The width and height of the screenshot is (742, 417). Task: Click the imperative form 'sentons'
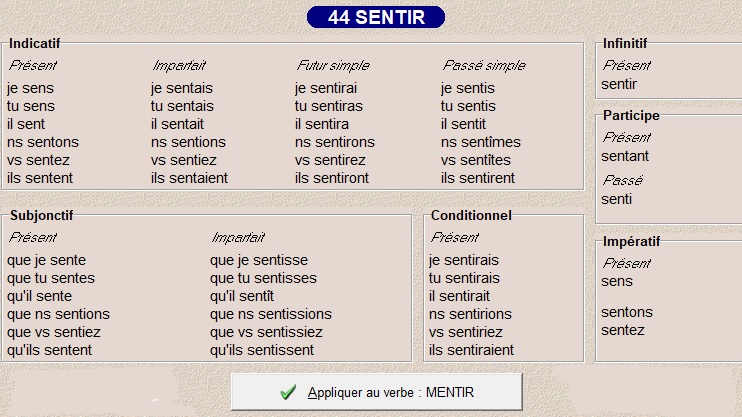click(x=627, y=312)
